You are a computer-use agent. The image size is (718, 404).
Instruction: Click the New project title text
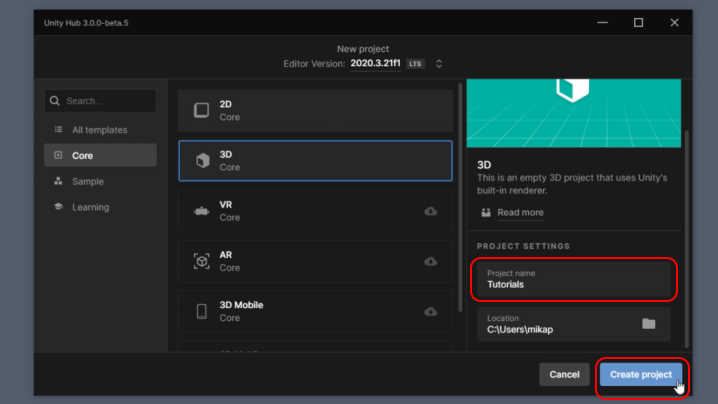tap(363, 49)
